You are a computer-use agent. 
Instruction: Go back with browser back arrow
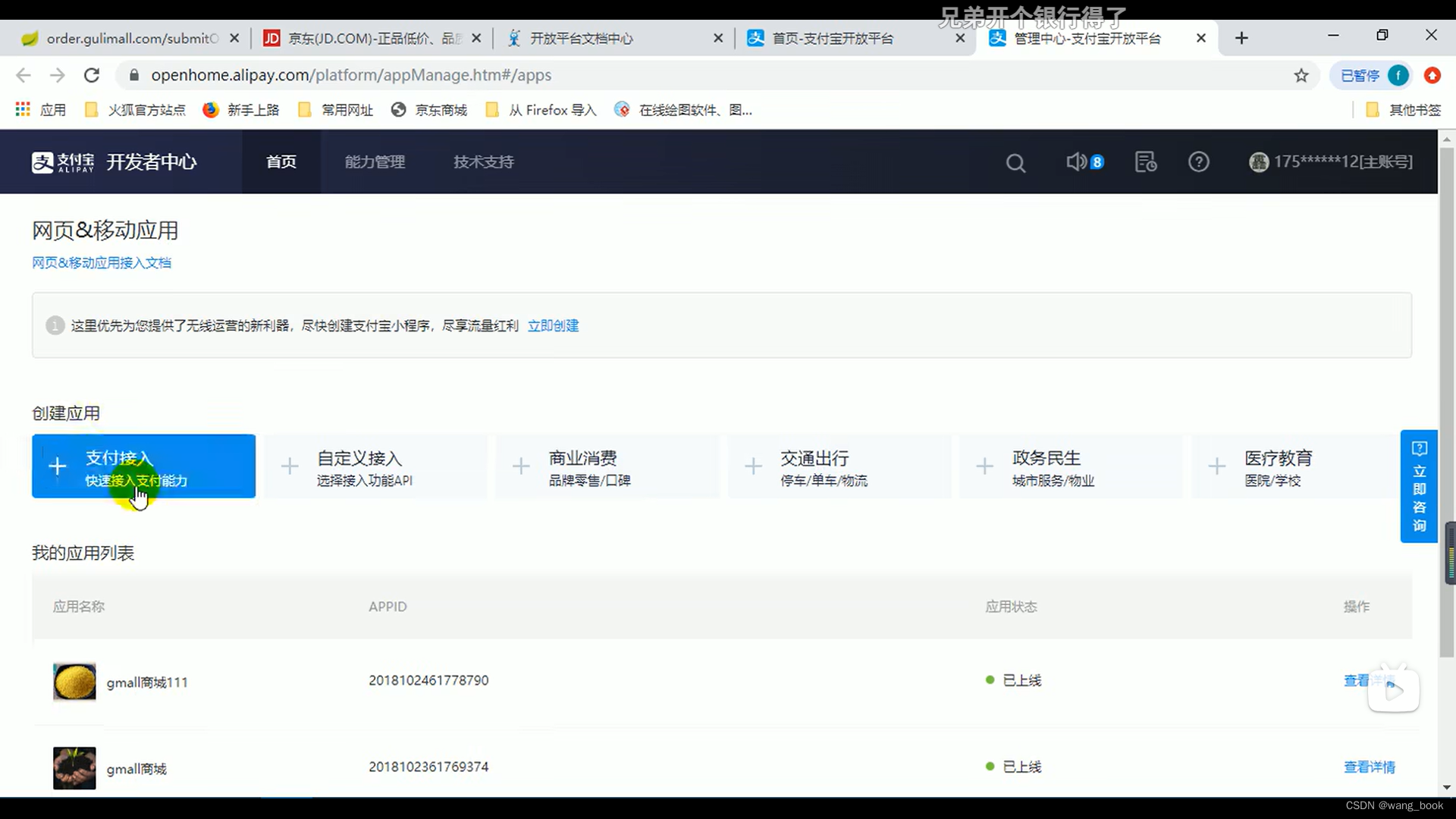pos(24,75)
